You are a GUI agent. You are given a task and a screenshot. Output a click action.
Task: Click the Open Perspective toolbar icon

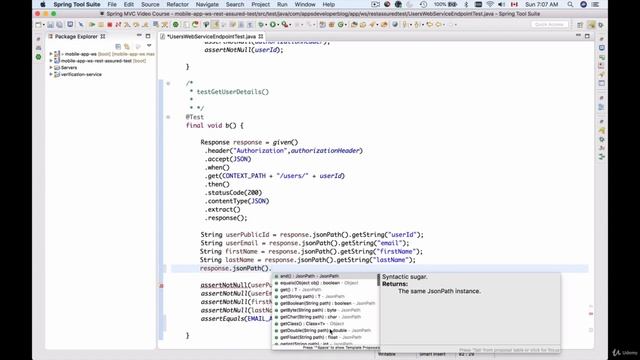pos(580,25)
